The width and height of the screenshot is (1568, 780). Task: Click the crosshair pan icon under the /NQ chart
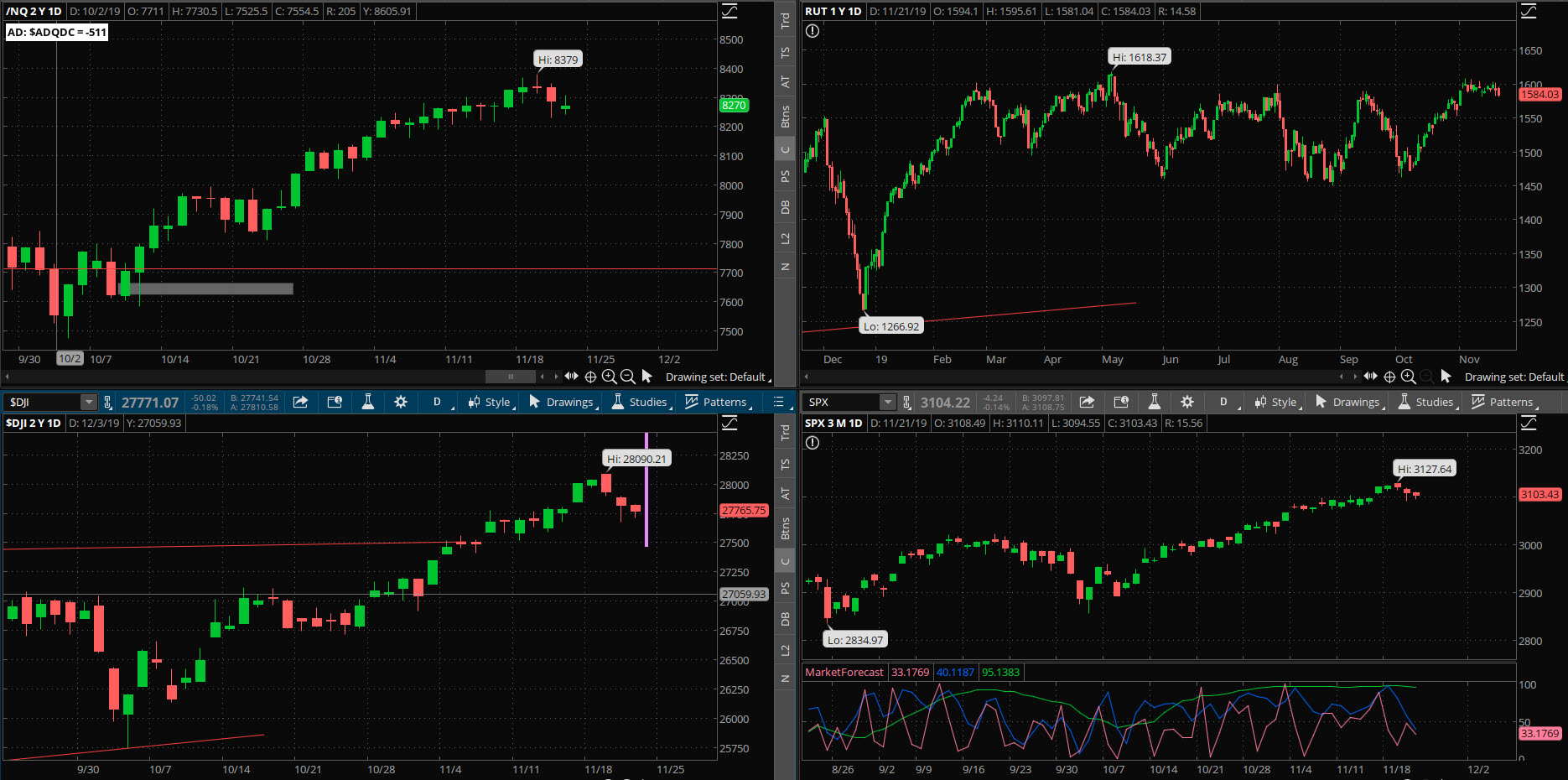click(x=590, y=377)
